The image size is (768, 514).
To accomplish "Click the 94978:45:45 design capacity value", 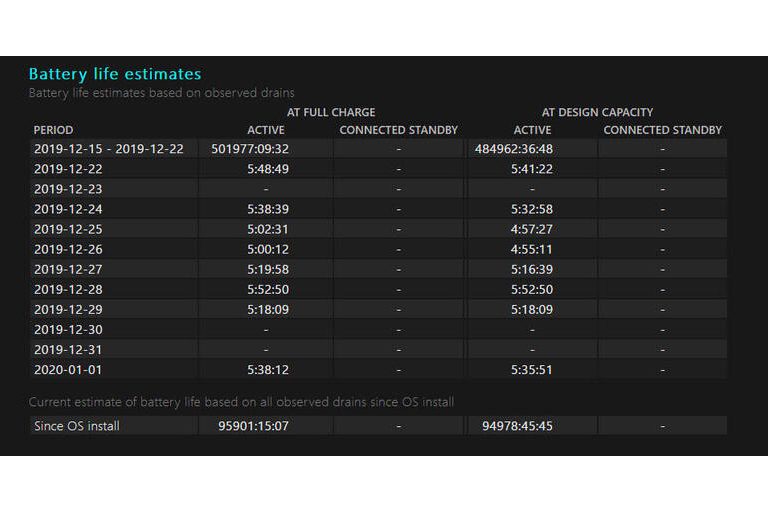I will coord(517,426).
